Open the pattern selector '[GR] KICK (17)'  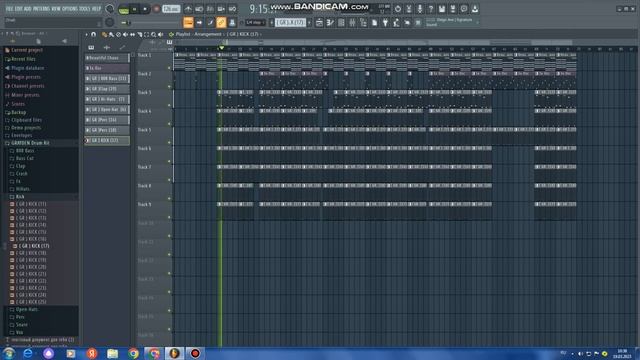point(290,22)
